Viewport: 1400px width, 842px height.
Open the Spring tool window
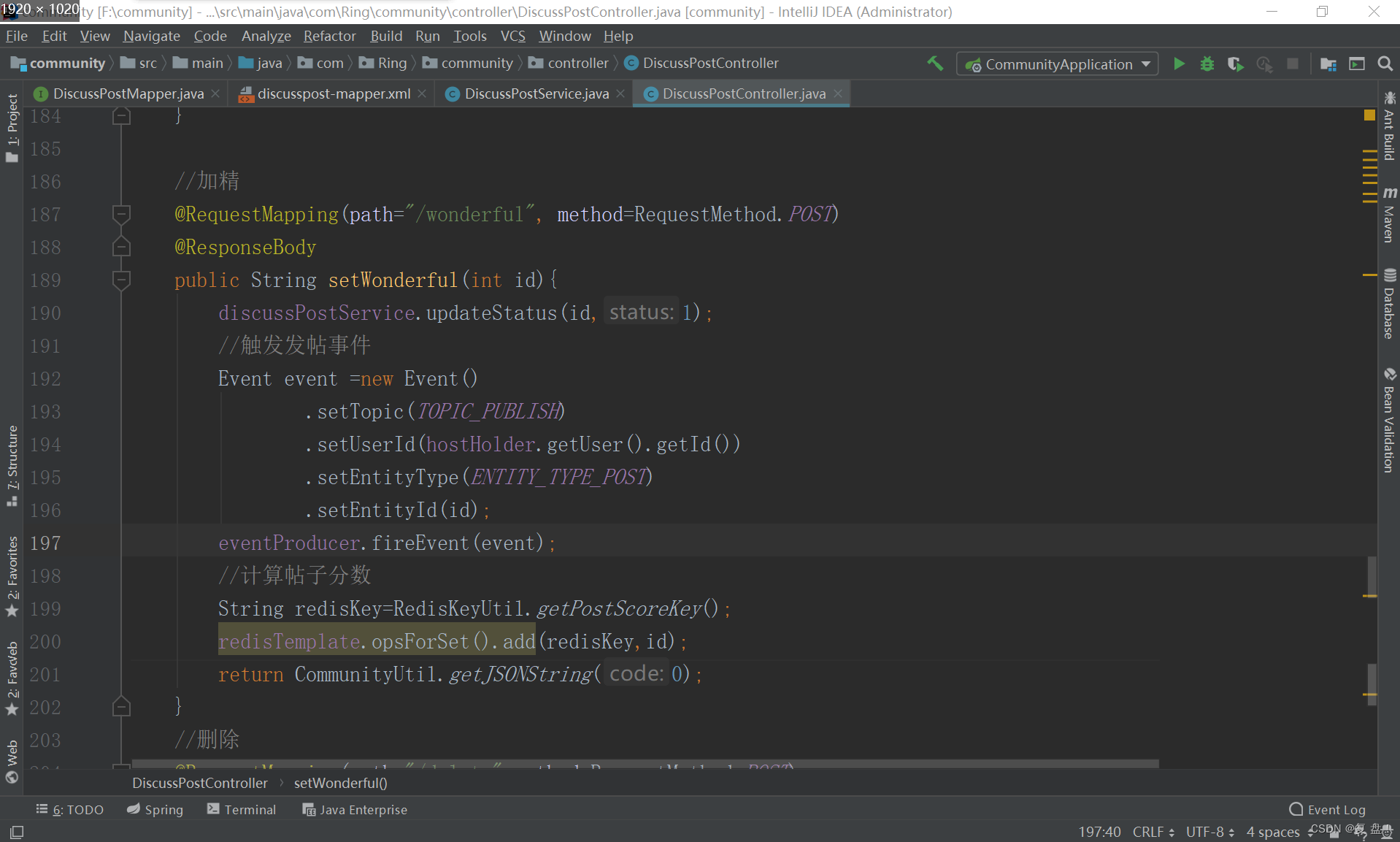pyautogui.click(x=155, y=809)
